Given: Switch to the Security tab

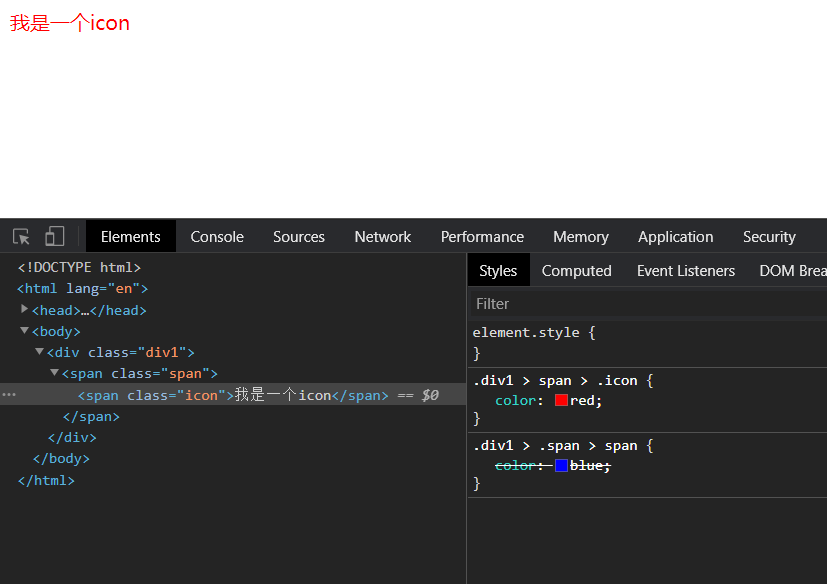Looking at the screenshot, I should [769, 237].
